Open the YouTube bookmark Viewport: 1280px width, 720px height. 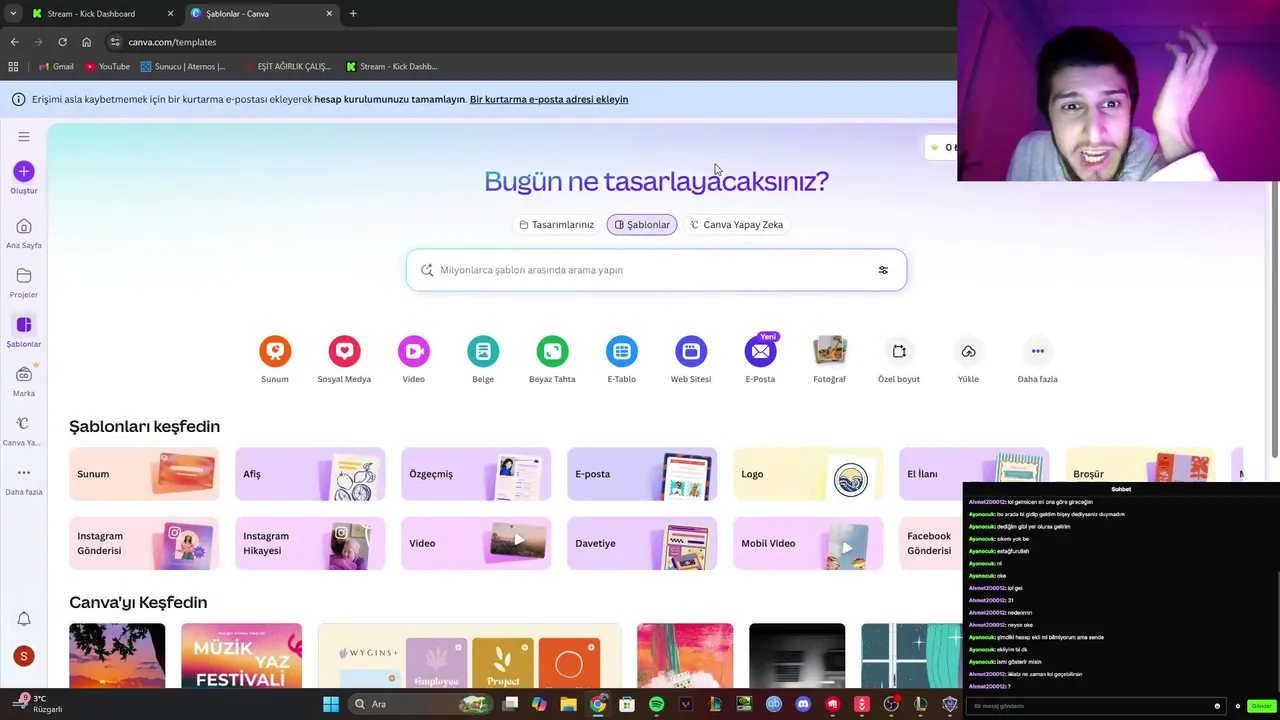(107, 67)
